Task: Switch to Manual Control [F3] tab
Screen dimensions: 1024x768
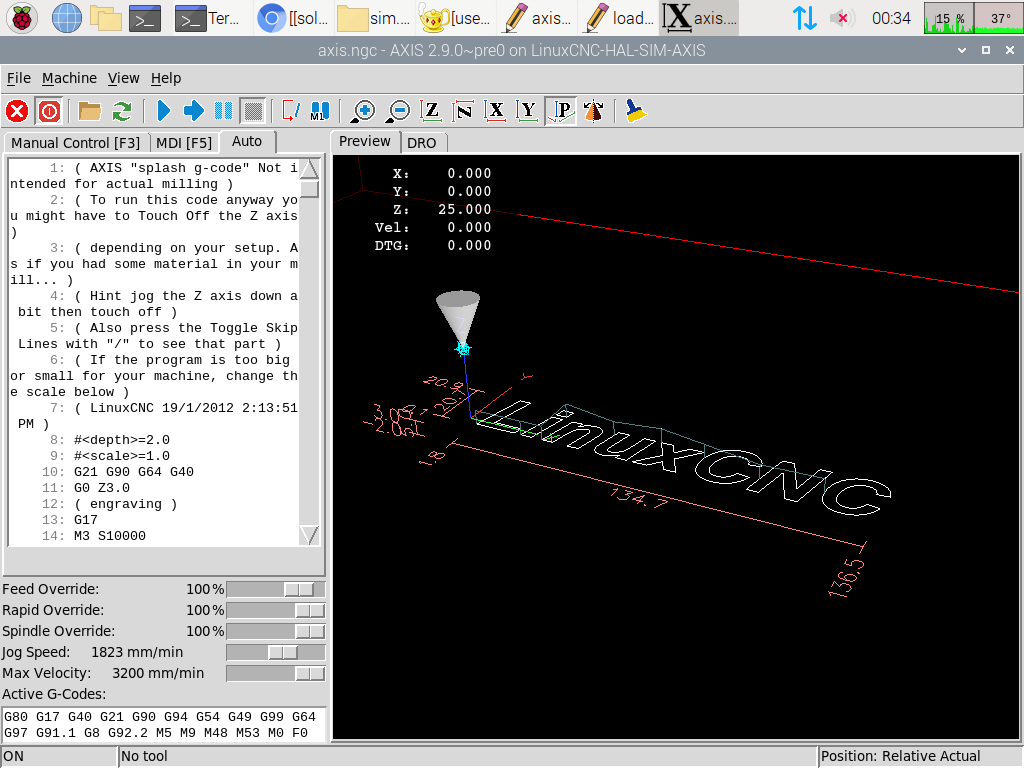Action: pos(76,143)
